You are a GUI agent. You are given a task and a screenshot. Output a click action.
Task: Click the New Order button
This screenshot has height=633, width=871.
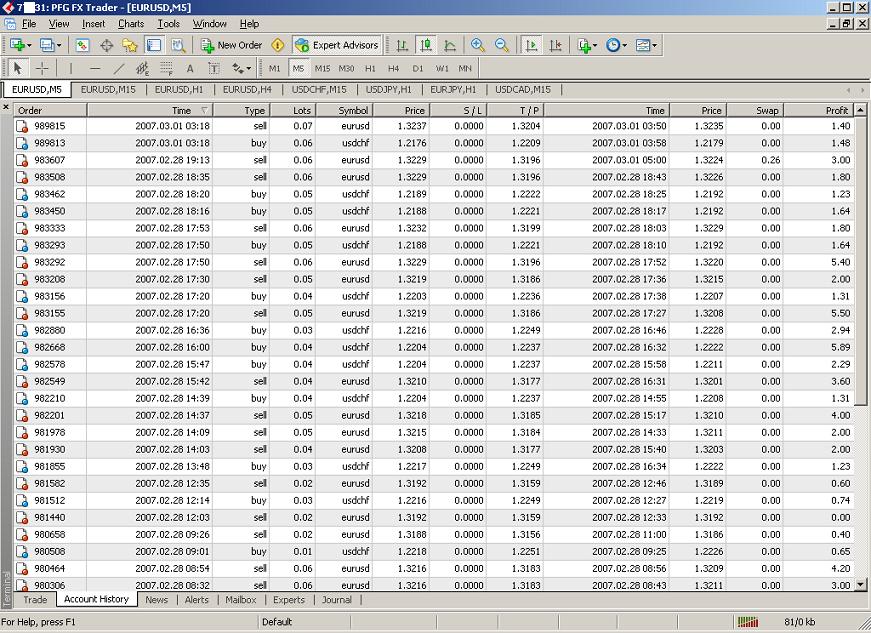pos(232,45)
